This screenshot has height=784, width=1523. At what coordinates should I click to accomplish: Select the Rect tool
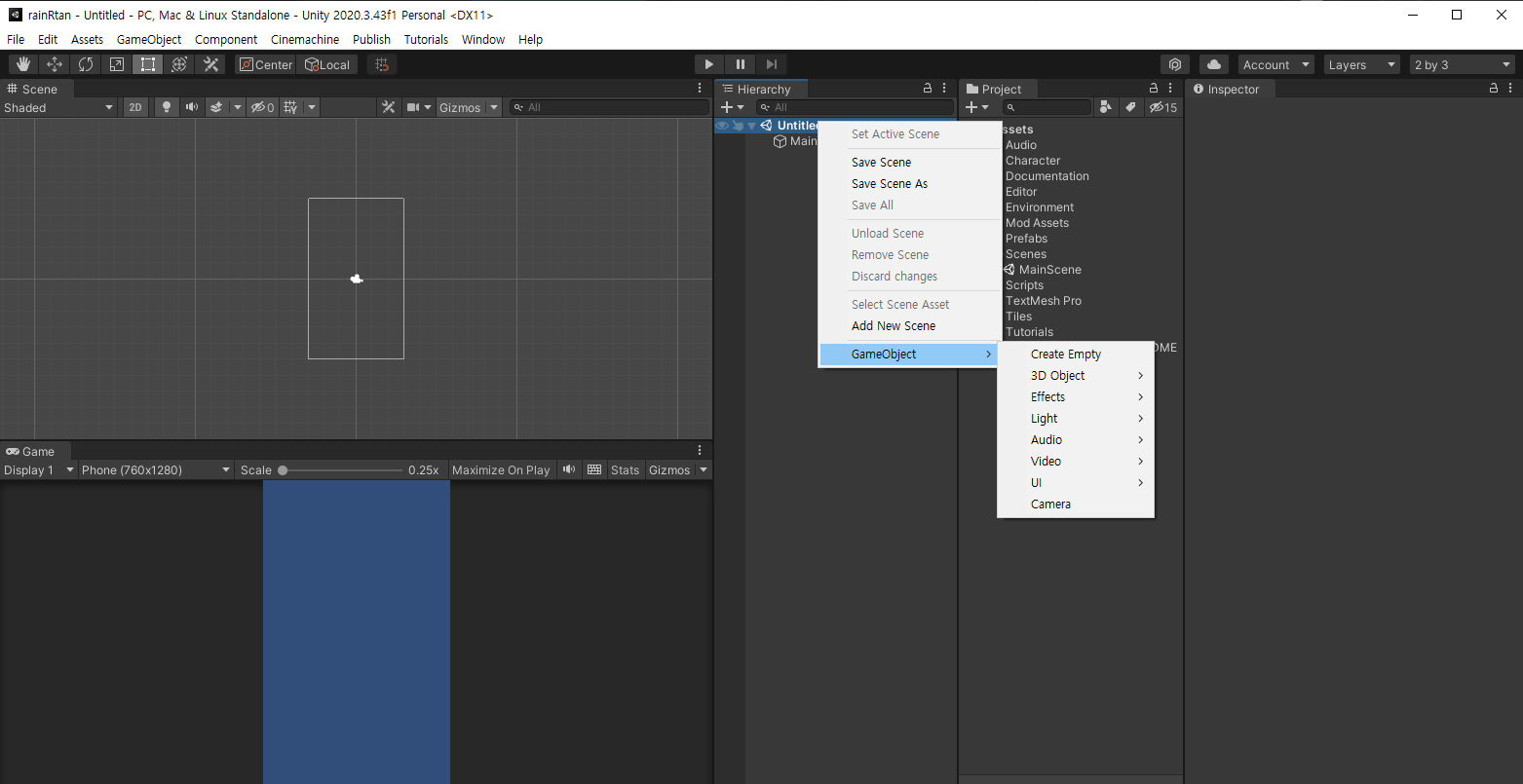(x=148, y=64)
